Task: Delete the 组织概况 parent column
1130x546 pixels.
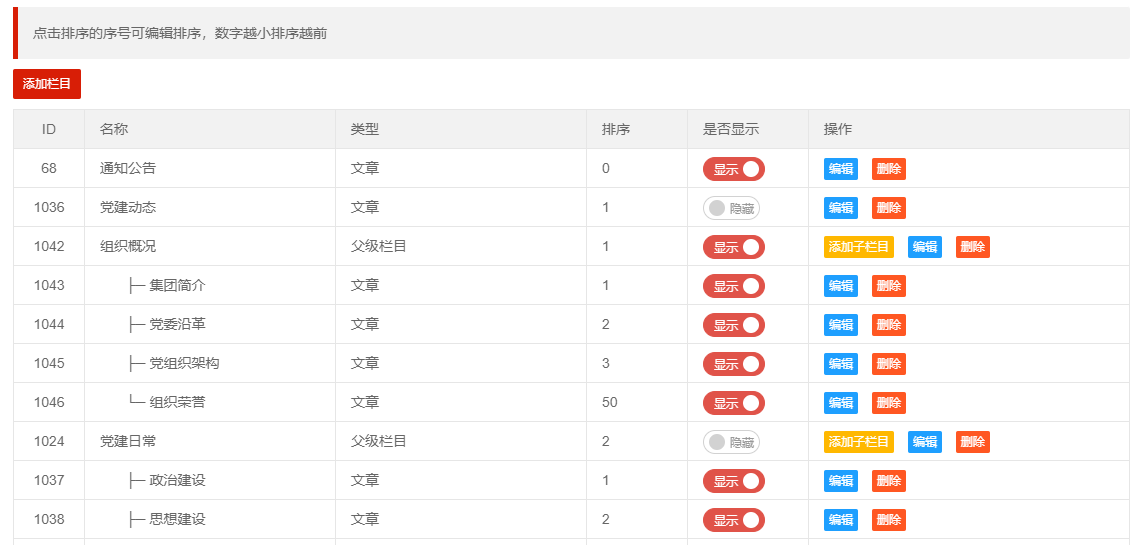Action: coord(972,247)
